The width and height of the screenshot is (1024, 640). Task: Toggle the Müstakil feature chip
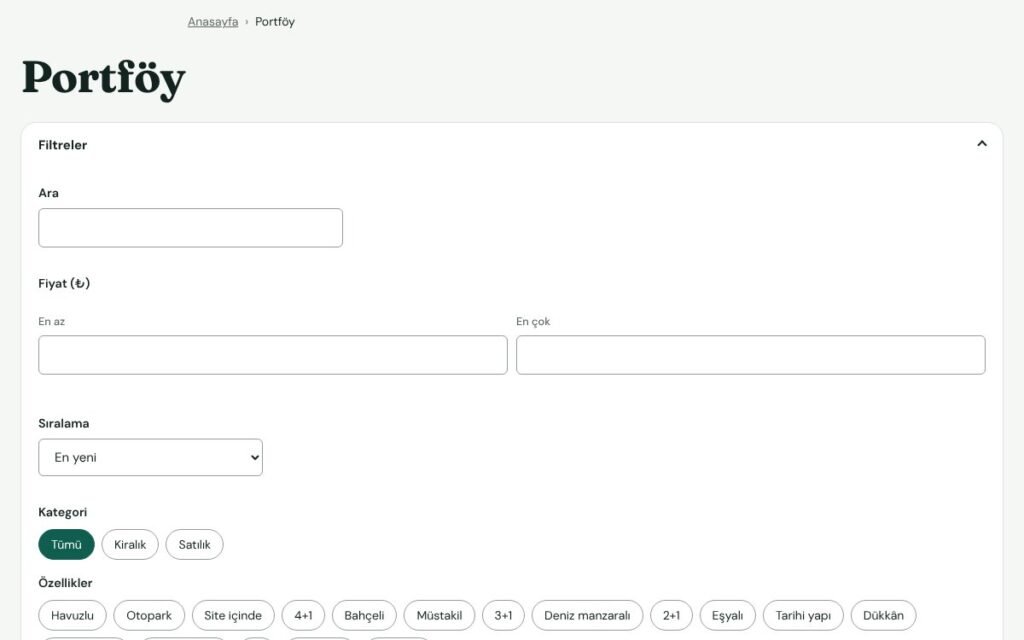(440, 615)
